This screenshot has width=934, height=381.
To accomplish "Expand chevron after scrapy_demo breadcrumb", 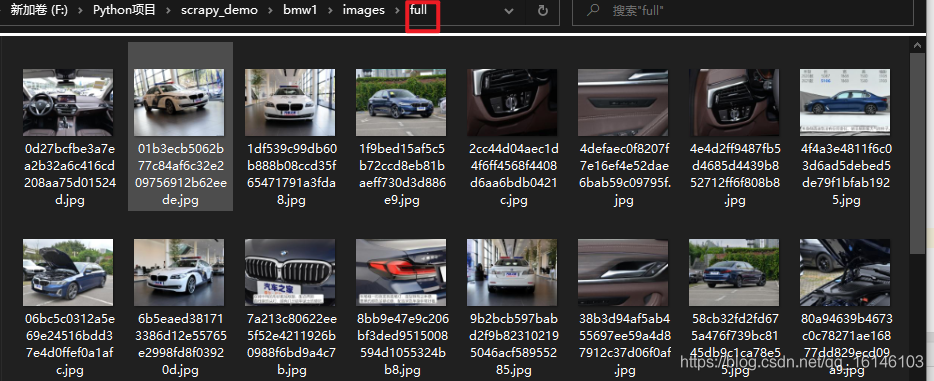I will 271,11.
